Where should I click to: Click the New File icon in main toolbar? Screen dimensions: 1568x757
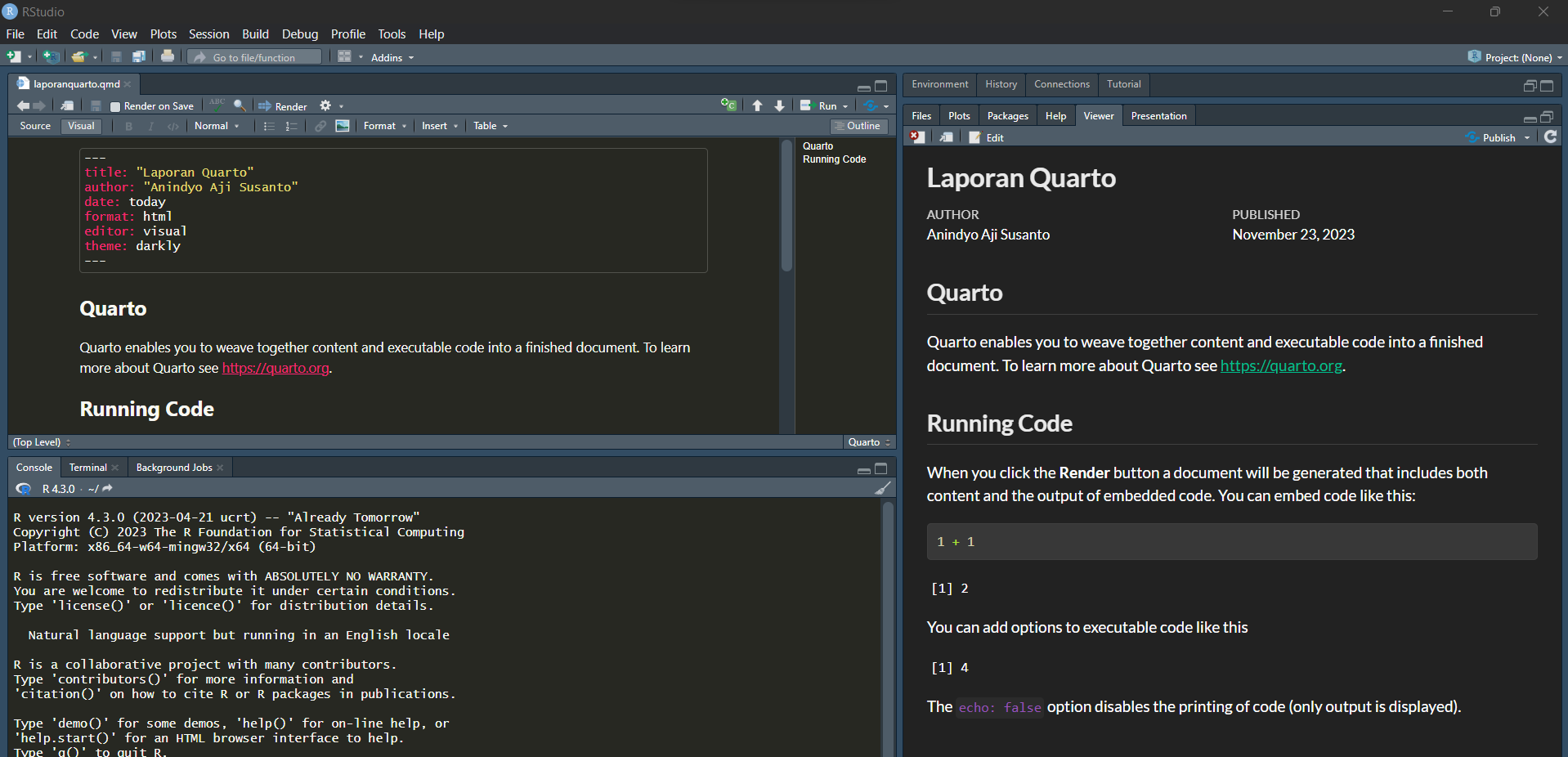click(x=14, y=56)
